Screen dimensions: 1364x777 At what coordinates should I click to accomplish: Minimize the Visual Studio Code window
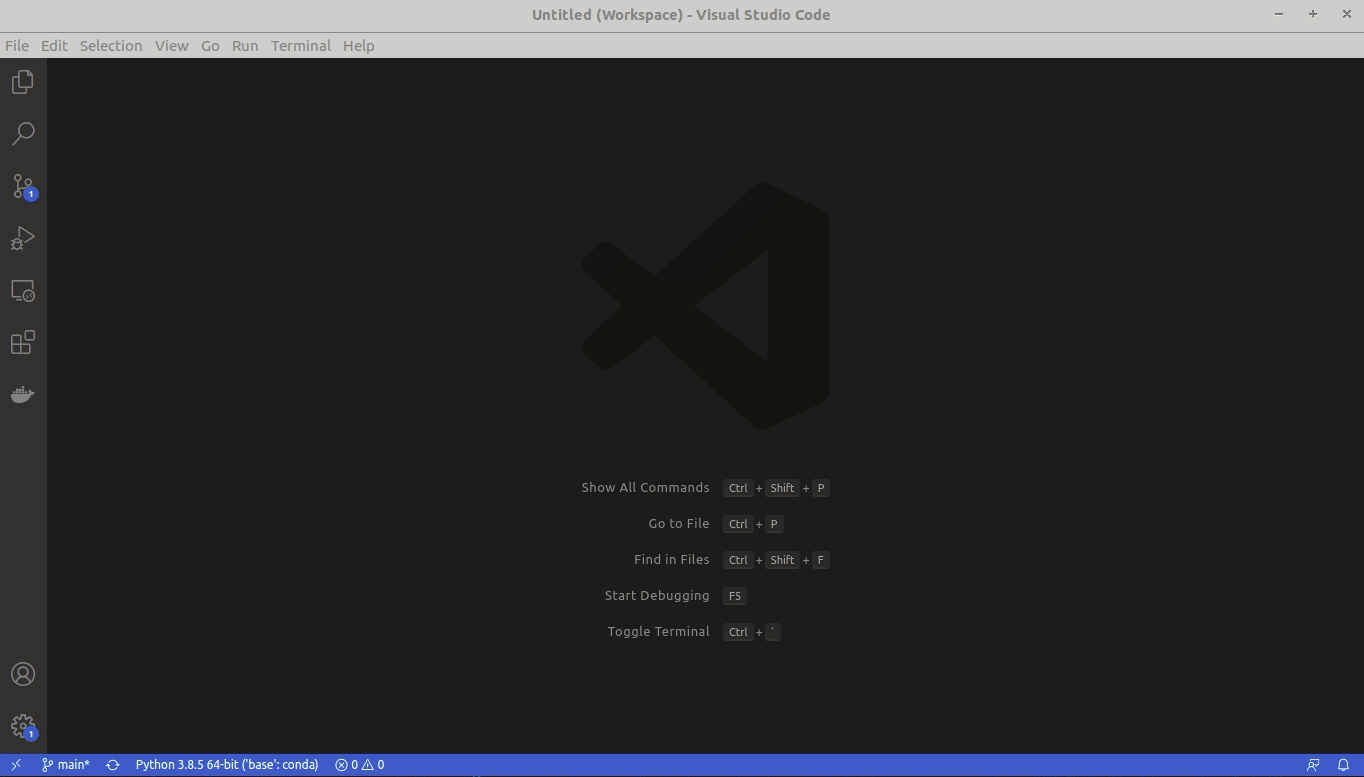pyautogui.click(x=1279, y=14)
